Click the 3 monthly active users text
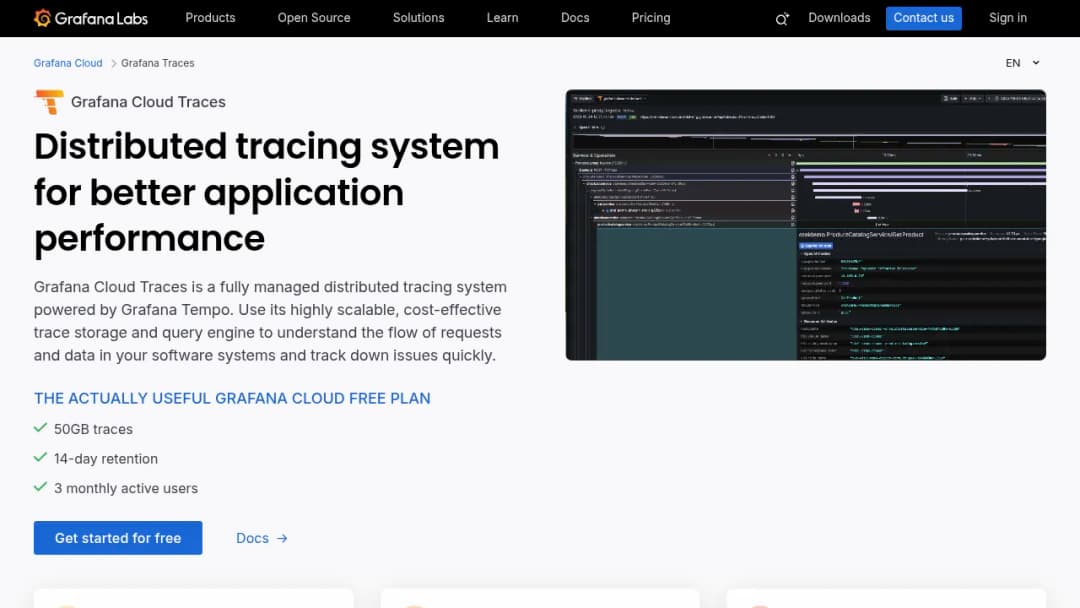This screenshot has height=608, width=1080. coord(126,488)
